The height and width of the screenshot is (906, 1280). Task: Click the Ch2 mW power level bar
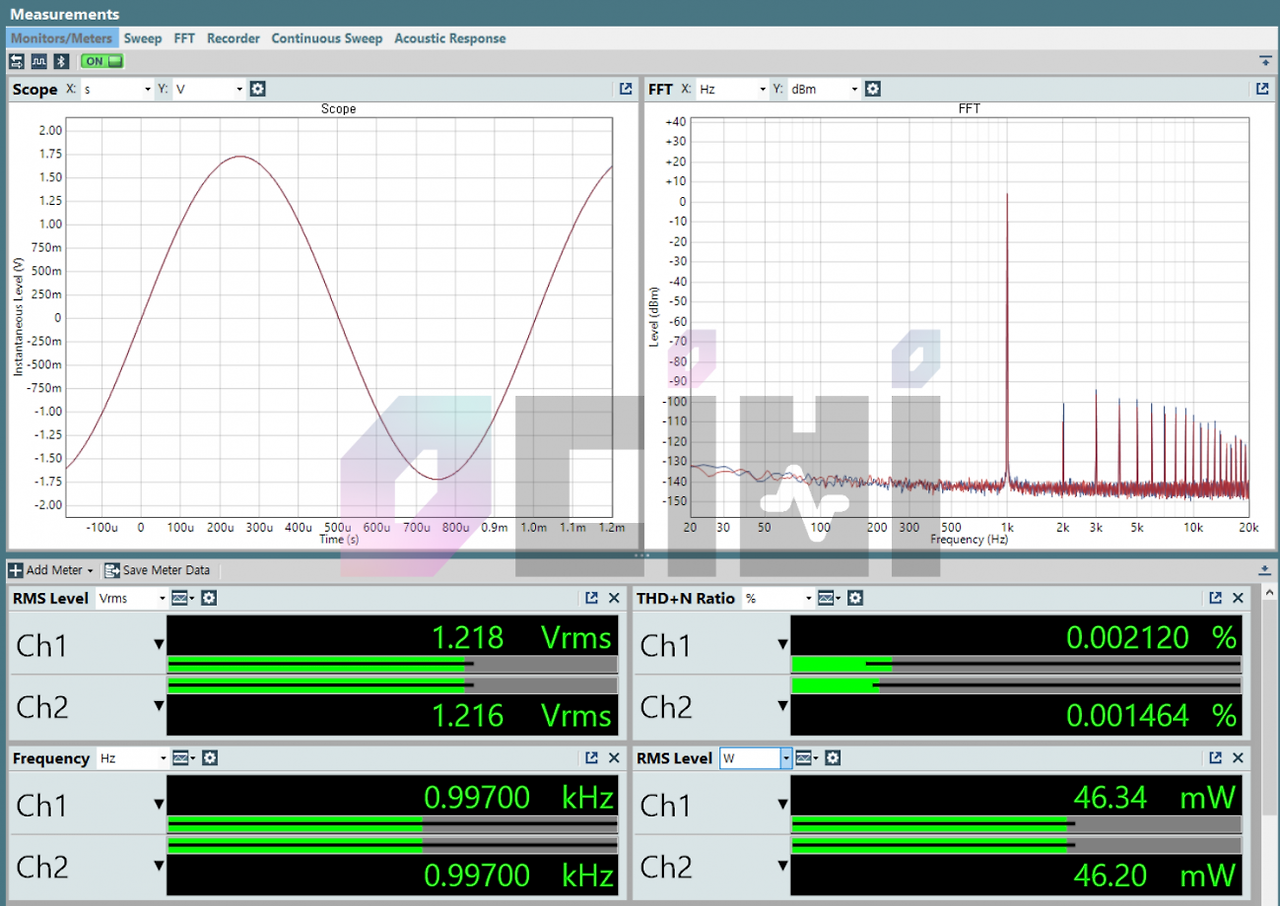pyautogui.click(x=1016, y=846)
